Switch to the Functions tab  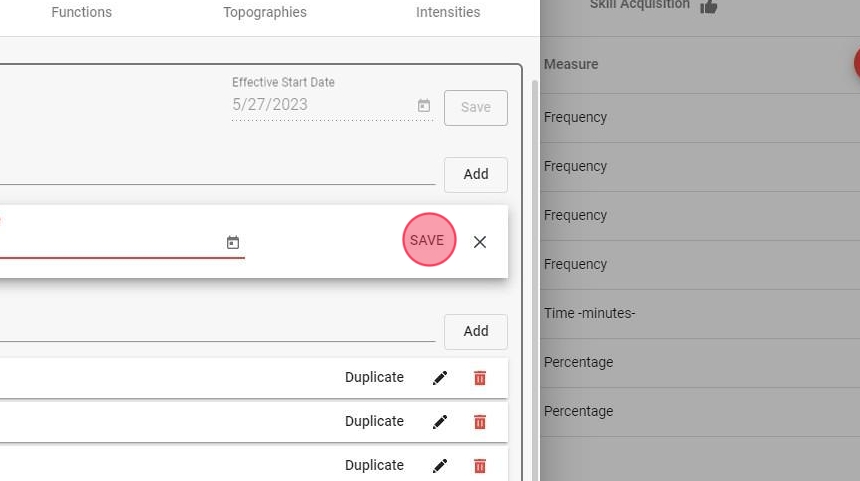[x=82, y=13]
